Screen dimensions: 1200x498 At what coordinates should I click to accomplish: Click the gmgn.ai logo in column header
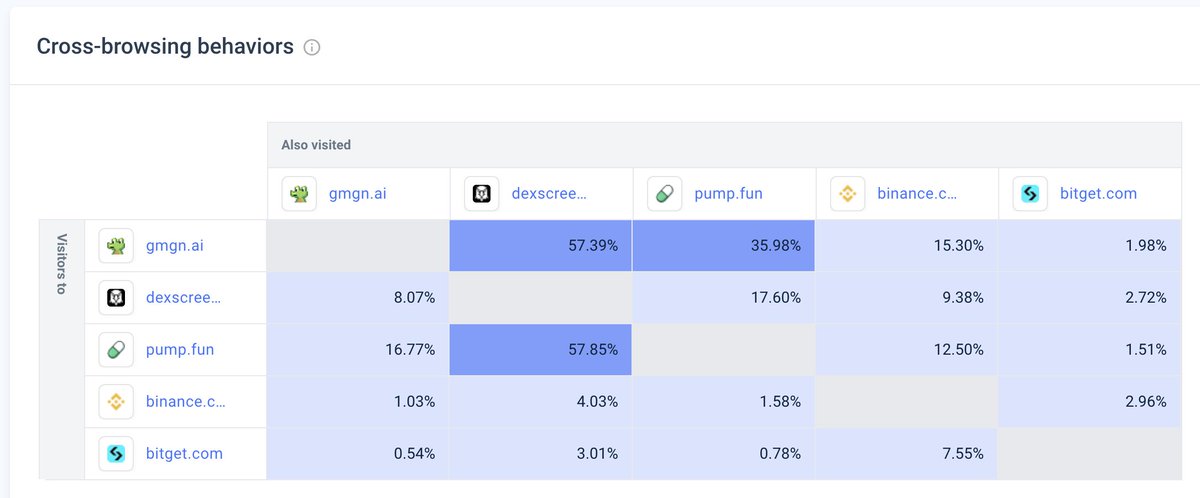click(x=299, y=193)
